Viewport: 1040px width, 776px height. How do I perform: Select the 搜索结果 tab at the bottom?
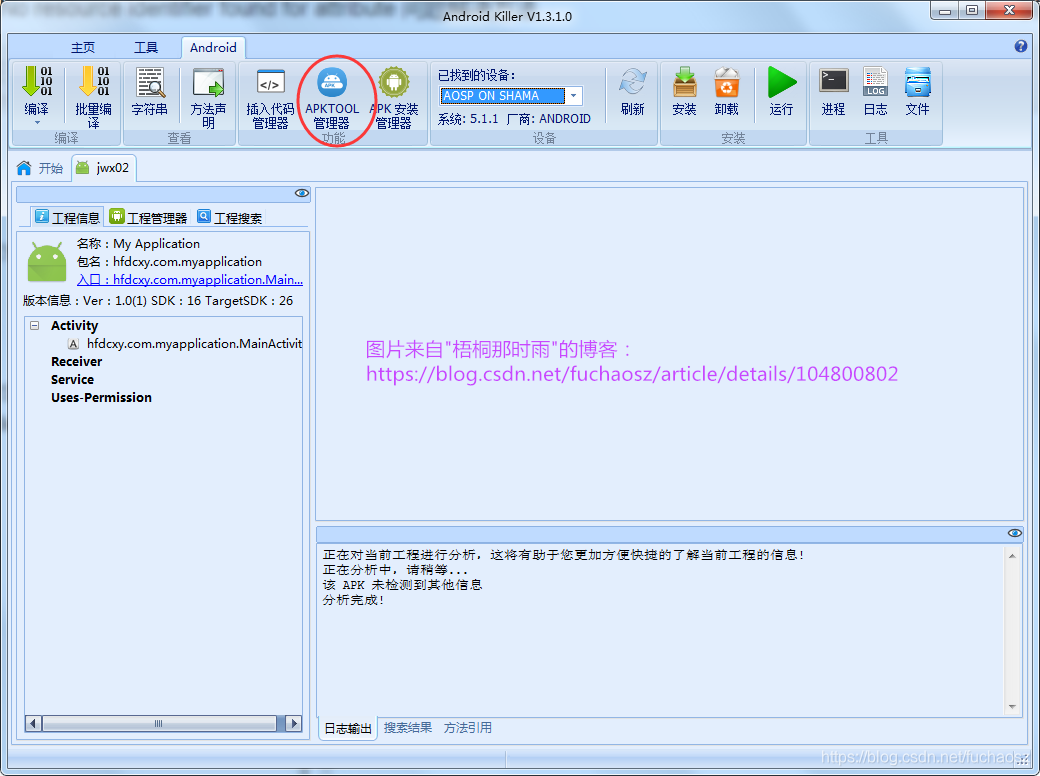[x=408, y=728]
